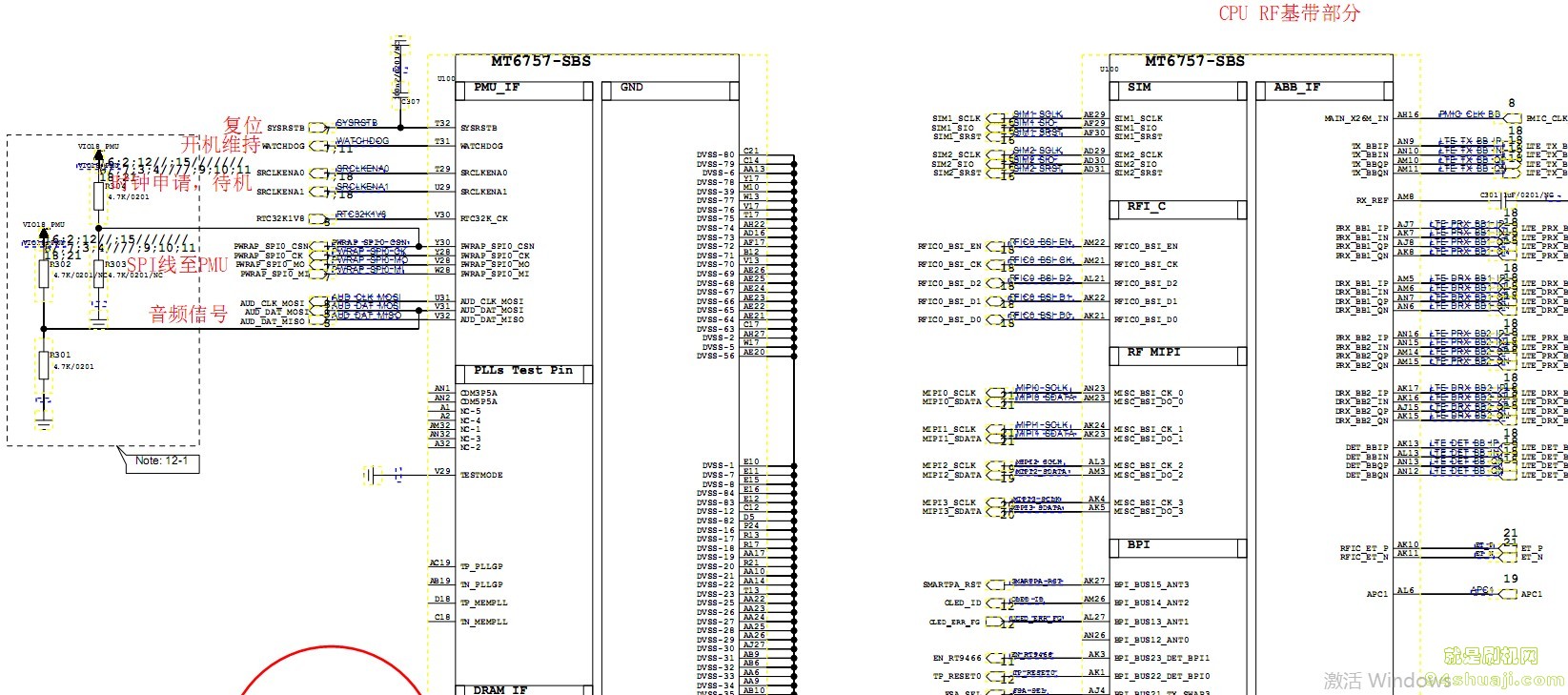Click the 'Note: 12-1' callout label

(x=162, y=460)
